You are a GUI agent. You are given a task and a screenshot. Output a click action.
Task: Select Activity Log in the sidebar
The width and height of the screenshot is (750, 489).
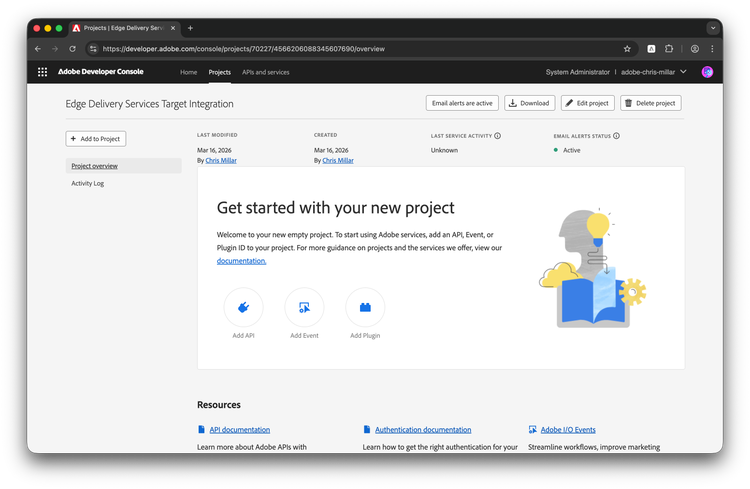pyautogui.click(x=88, y=183)
